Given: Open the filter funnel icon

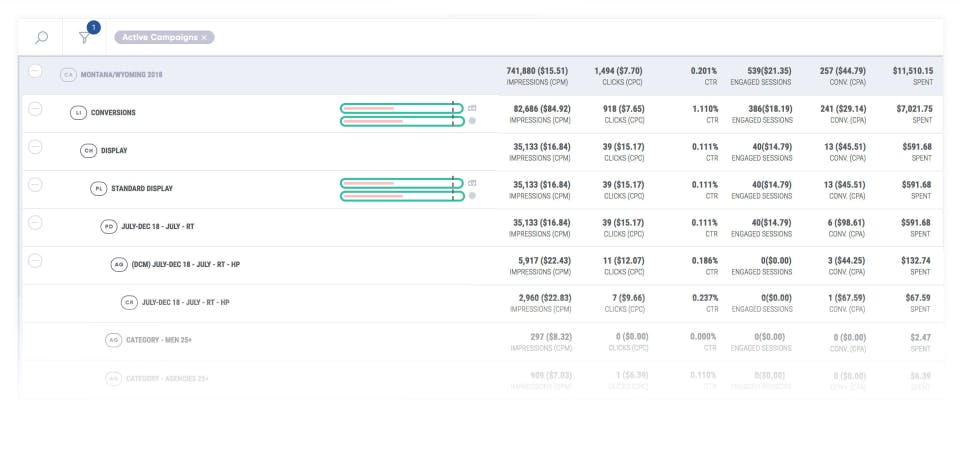Looking at the screenshot, I should [x=84, y=38].
